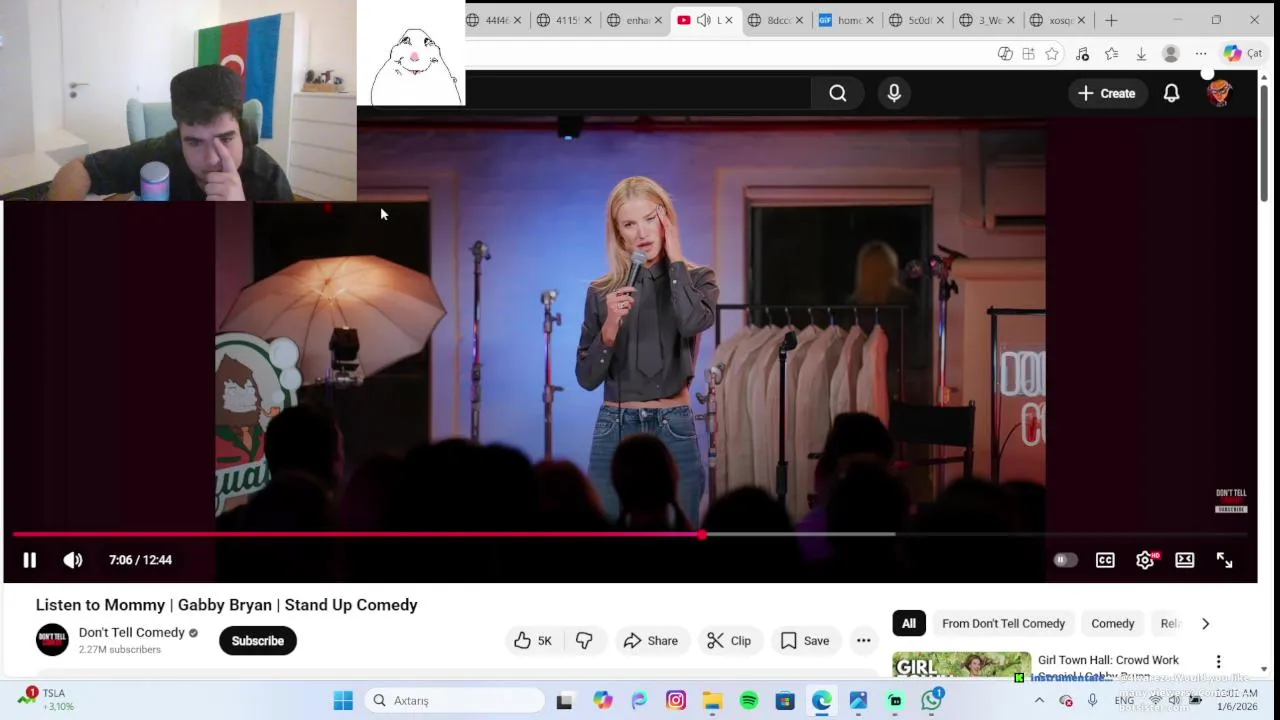
Task: Like the video (5K thumbs up)
Action: 533,641
